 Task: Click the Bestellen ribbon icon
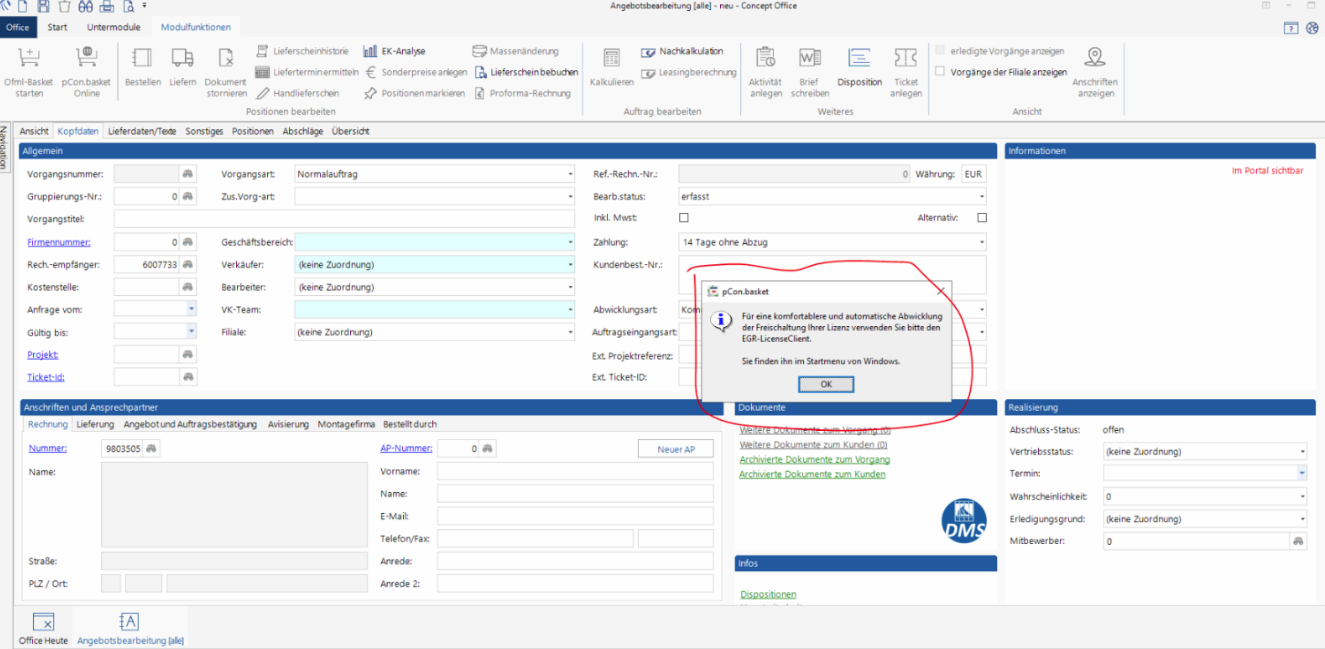coord(142,59)
